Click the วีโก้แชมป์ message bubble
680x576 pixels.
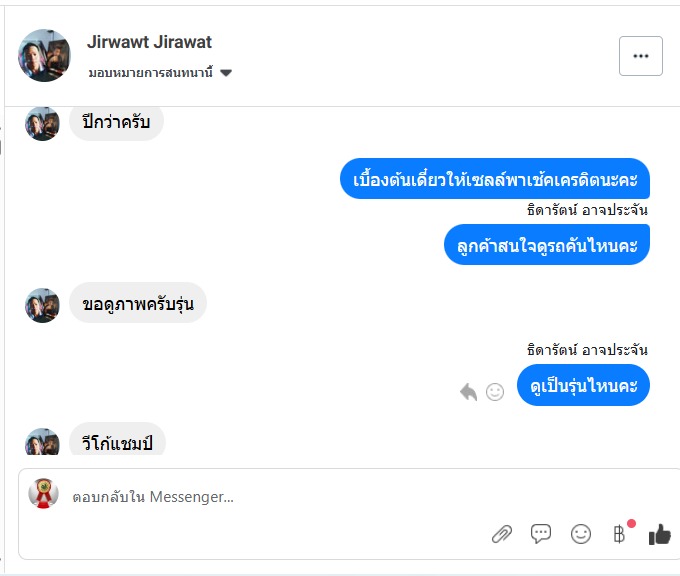tap(117, 440)
